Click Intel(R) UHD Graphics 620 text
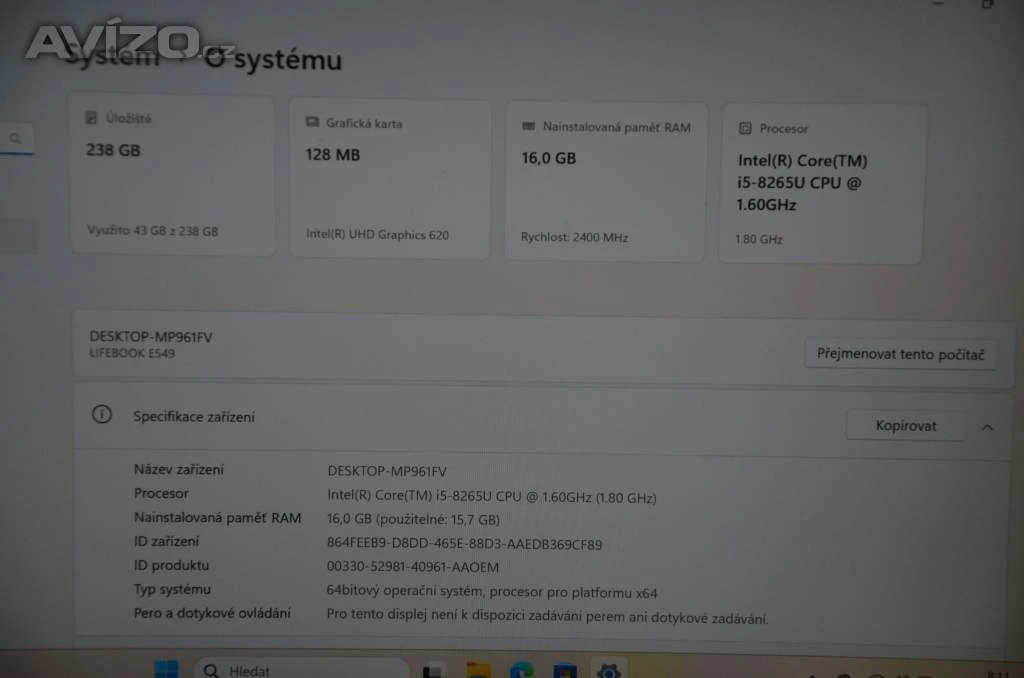1024x678 pixels. 377,234
